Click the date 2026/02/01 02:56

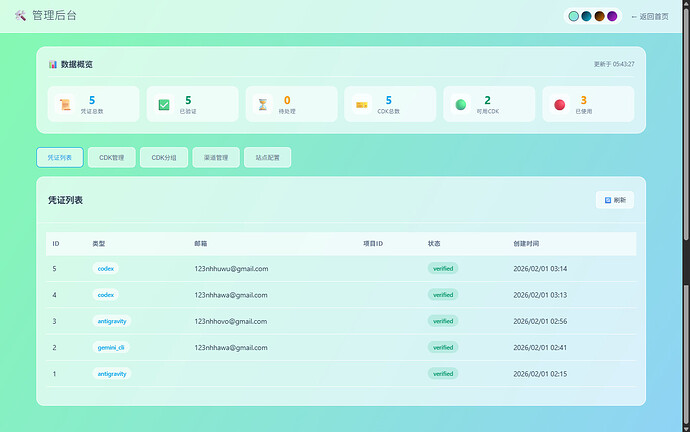540,322
